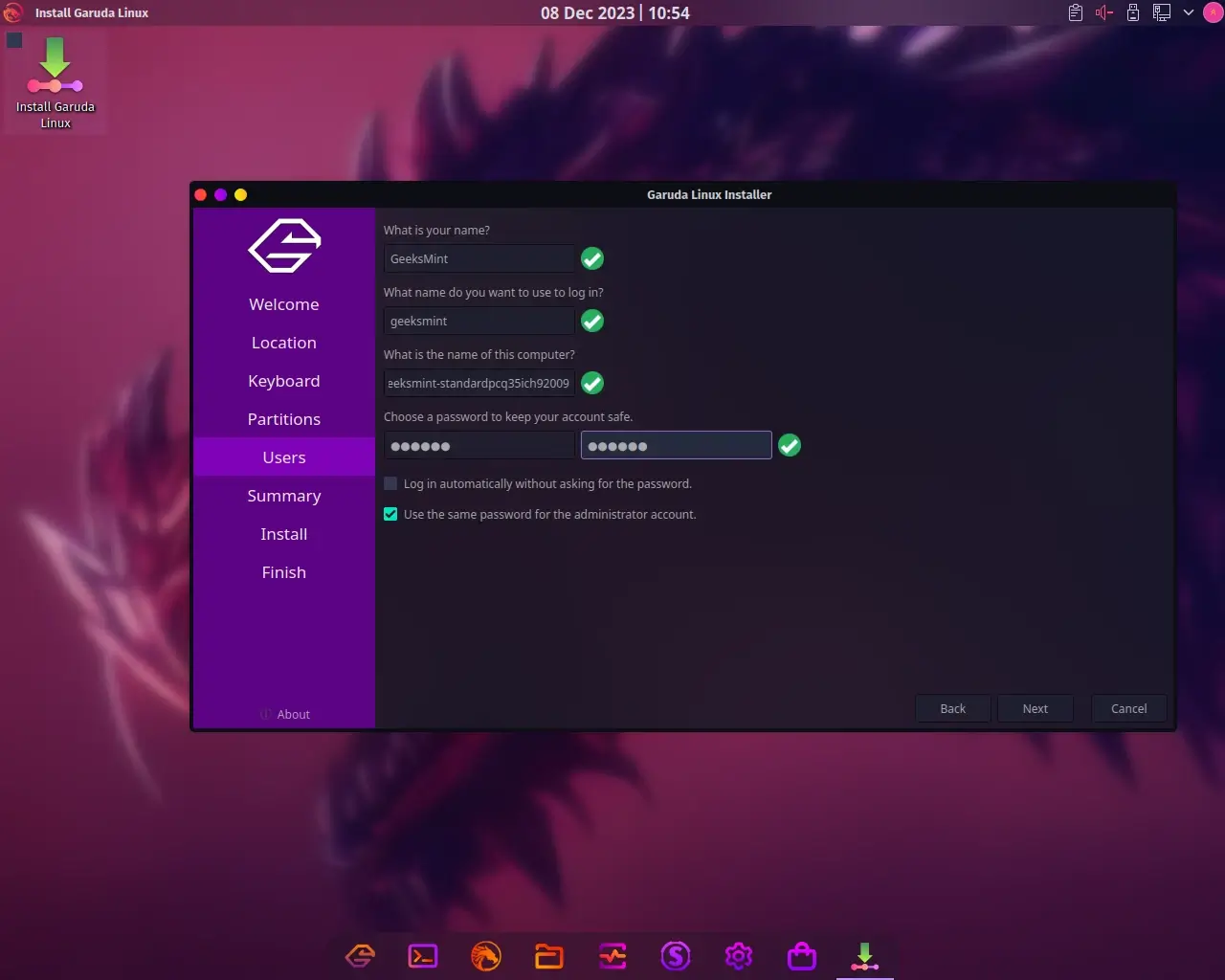
Task: Uncheck same password for administrator account
Action: pos(390,514)
